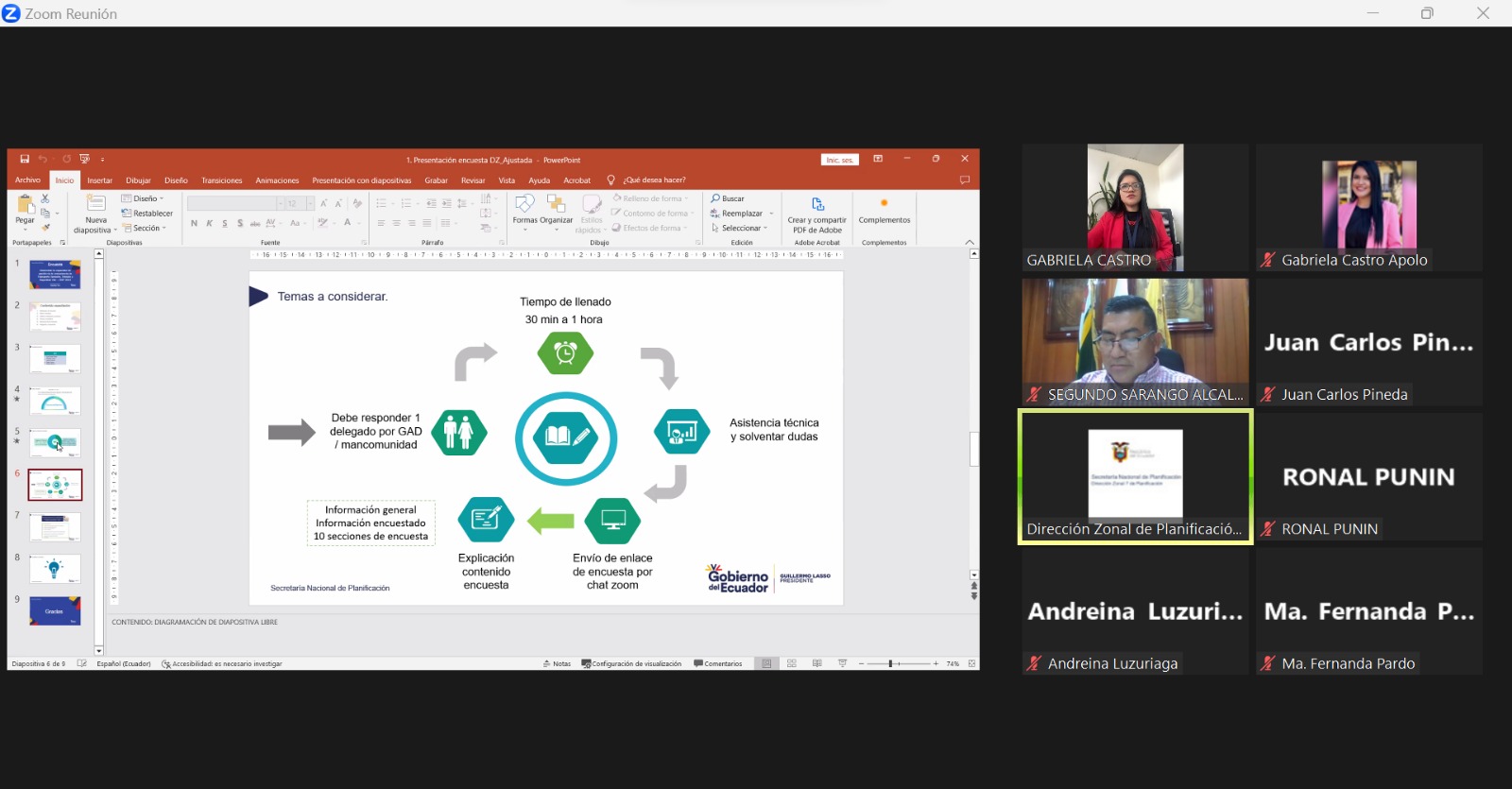Toggle the Comentarios pane in status bar

[x=718, y=663]
